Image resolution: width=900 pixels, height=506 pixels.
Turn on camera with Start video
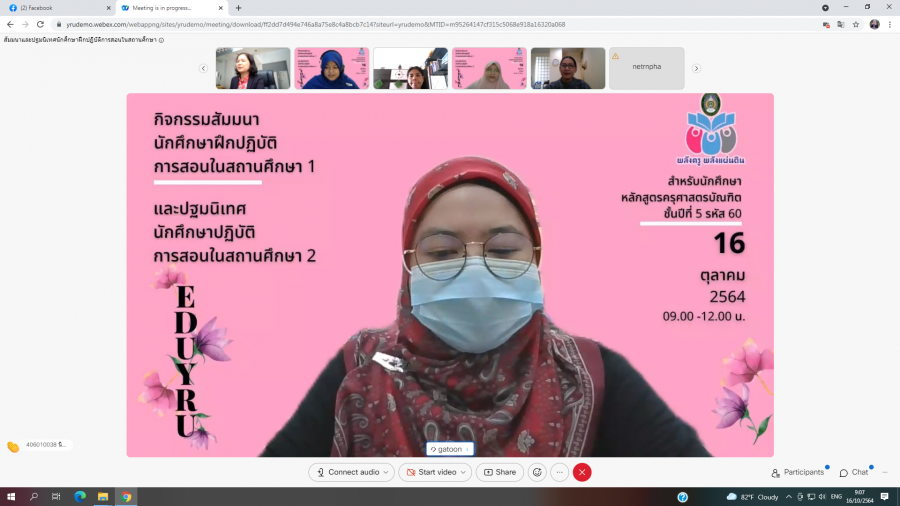431,472
